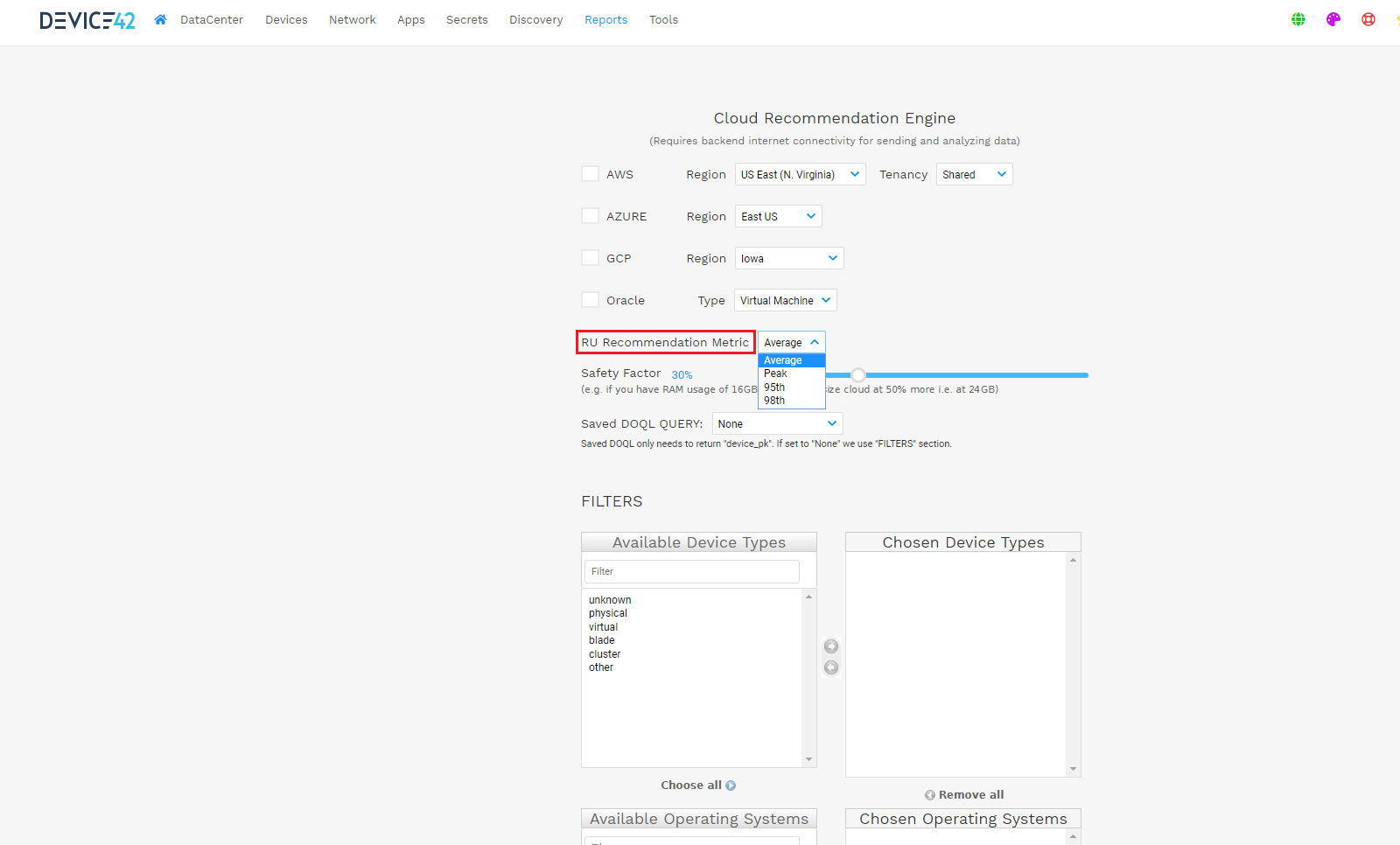1400x845 pixels.
Task: Open the Secrets menu
Action: 467,19
